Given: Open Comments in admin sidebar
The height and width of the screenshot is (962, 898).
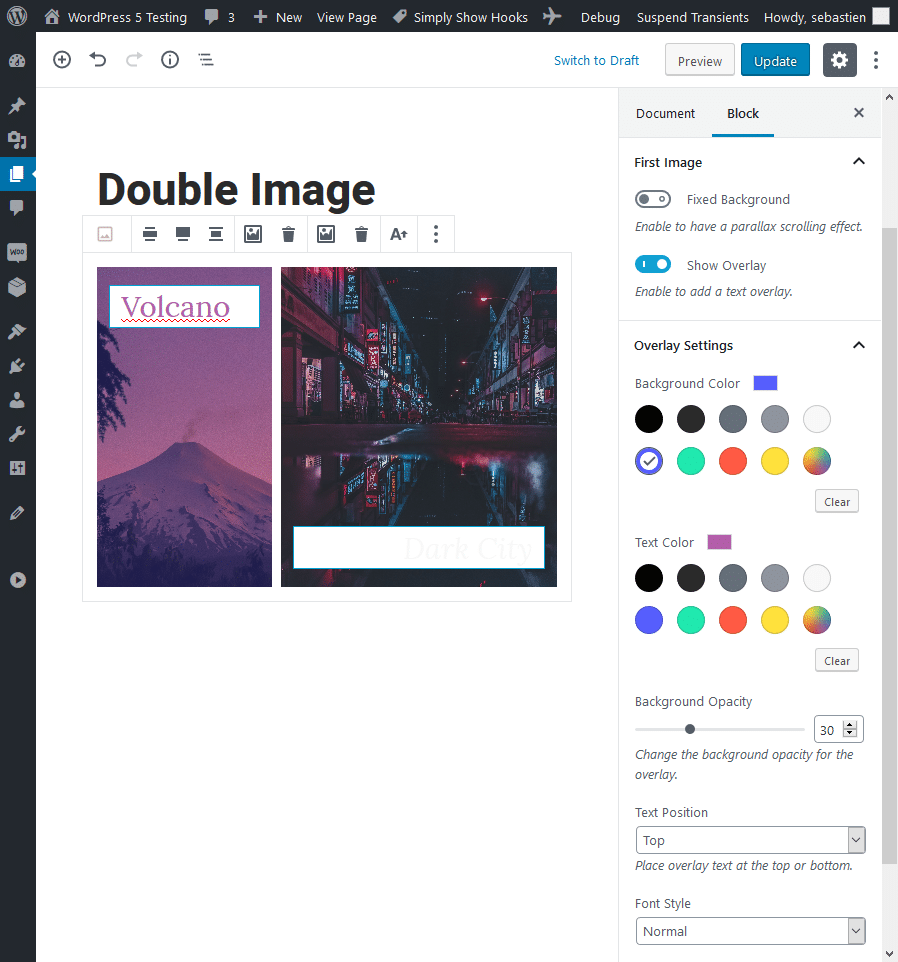Looking at the screenshot, I should [17, 207].
